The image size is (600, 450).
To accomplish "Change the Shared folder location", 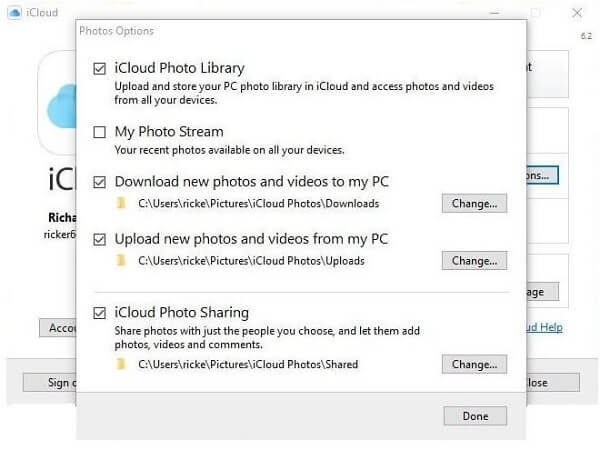I will click(x=474, y=364).
